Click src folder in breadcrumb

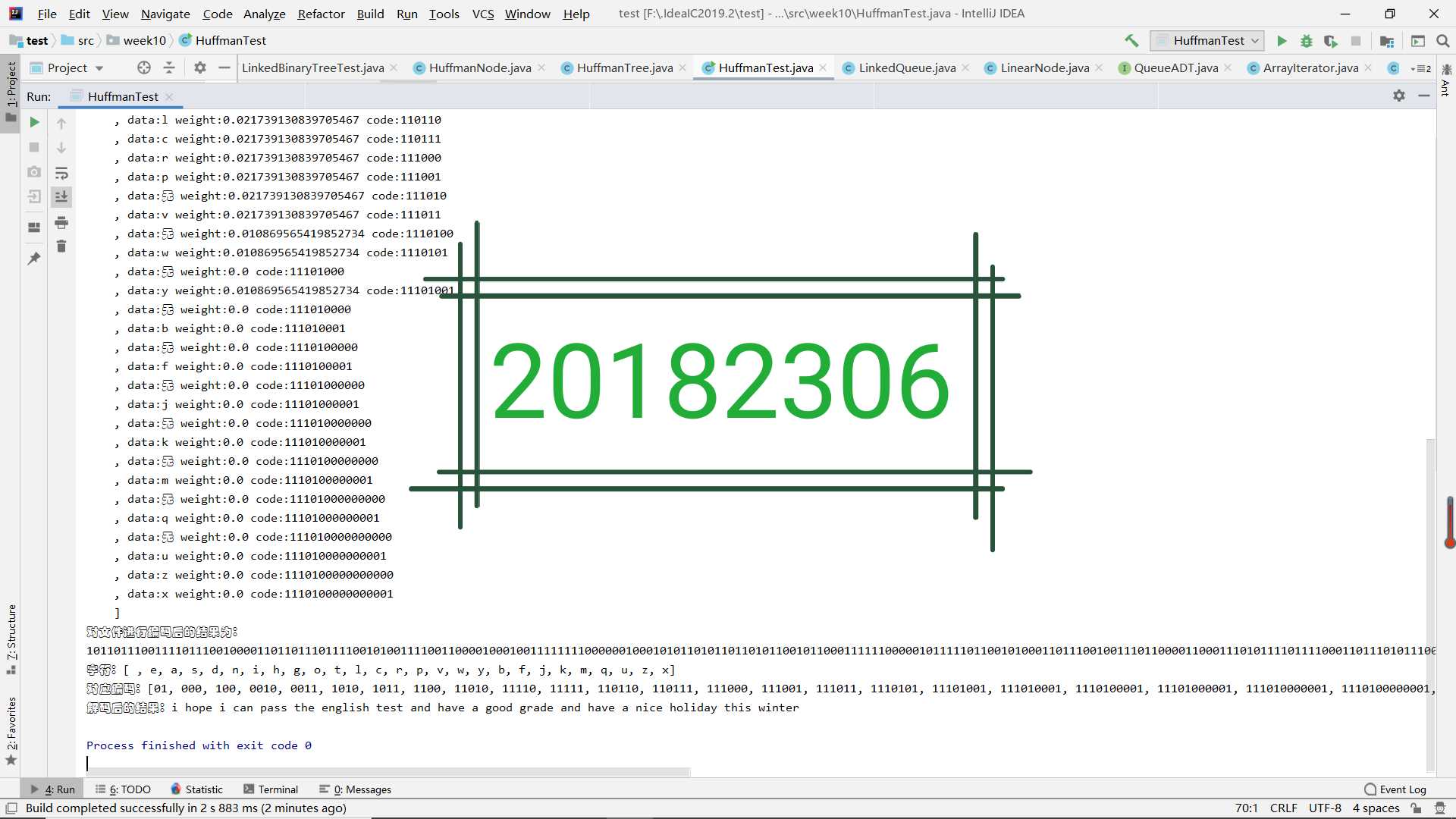[x=78, y=41]
